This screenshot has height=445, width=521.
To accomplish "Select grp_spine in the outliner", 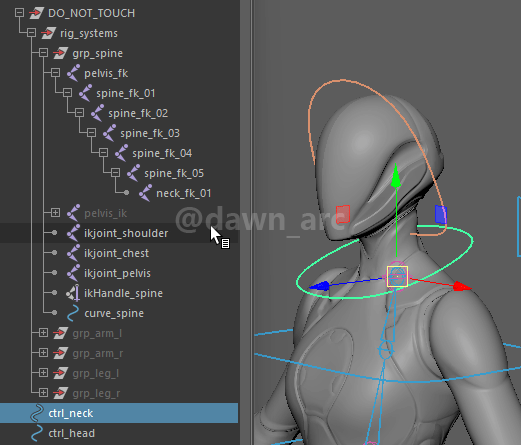I will [98, 53].
